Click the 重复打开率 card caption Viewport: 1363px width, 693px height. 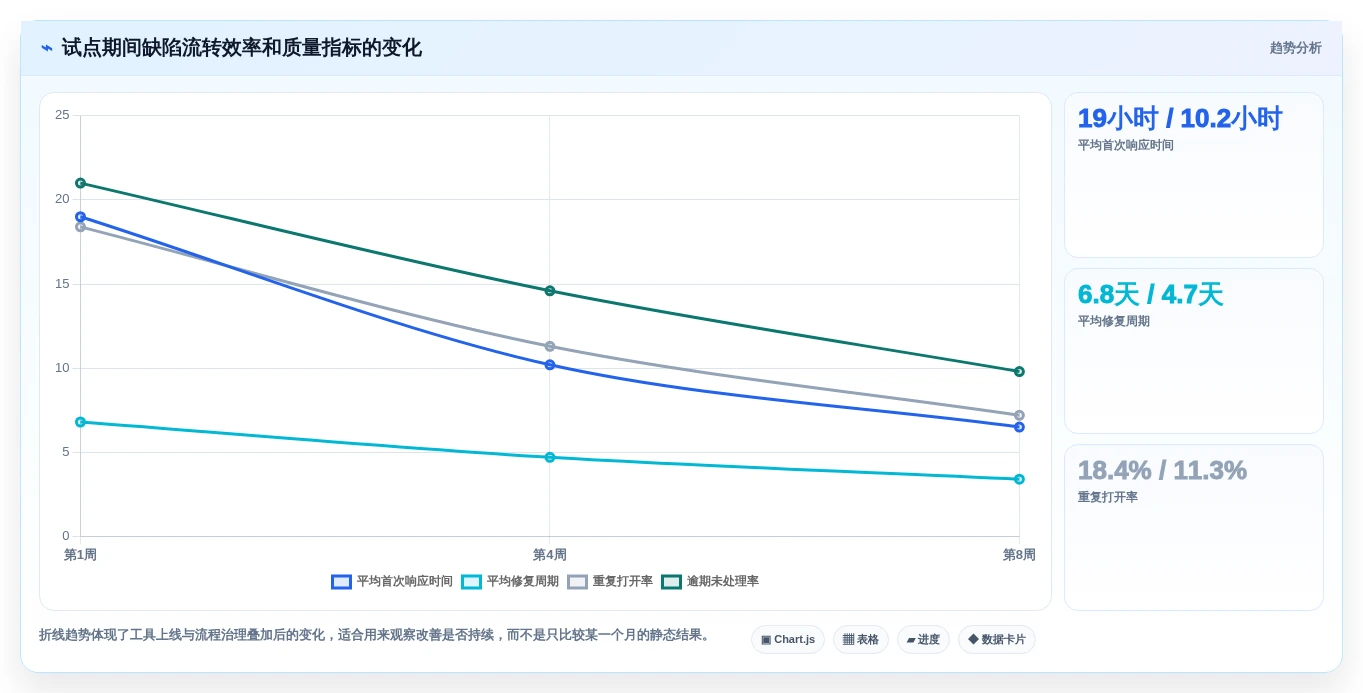click(x=1108, y=497)
